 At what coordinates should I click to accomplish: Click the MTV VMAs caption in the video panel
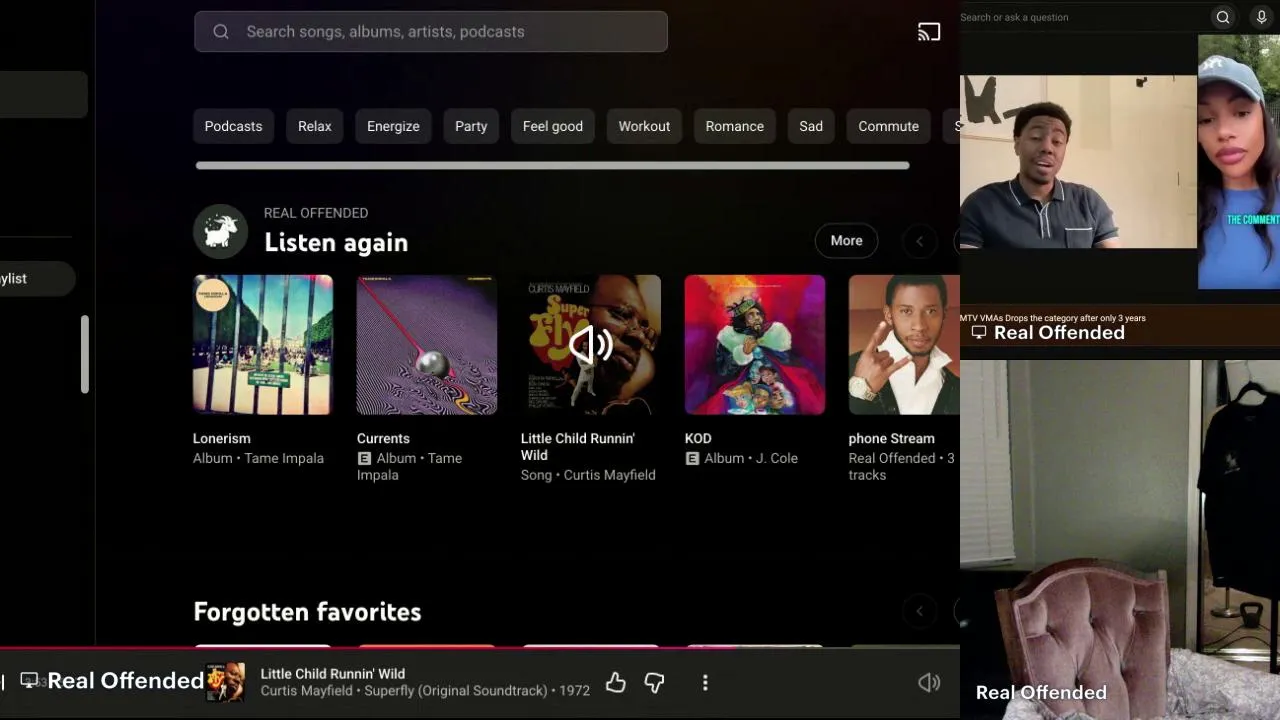point(1053,318)
